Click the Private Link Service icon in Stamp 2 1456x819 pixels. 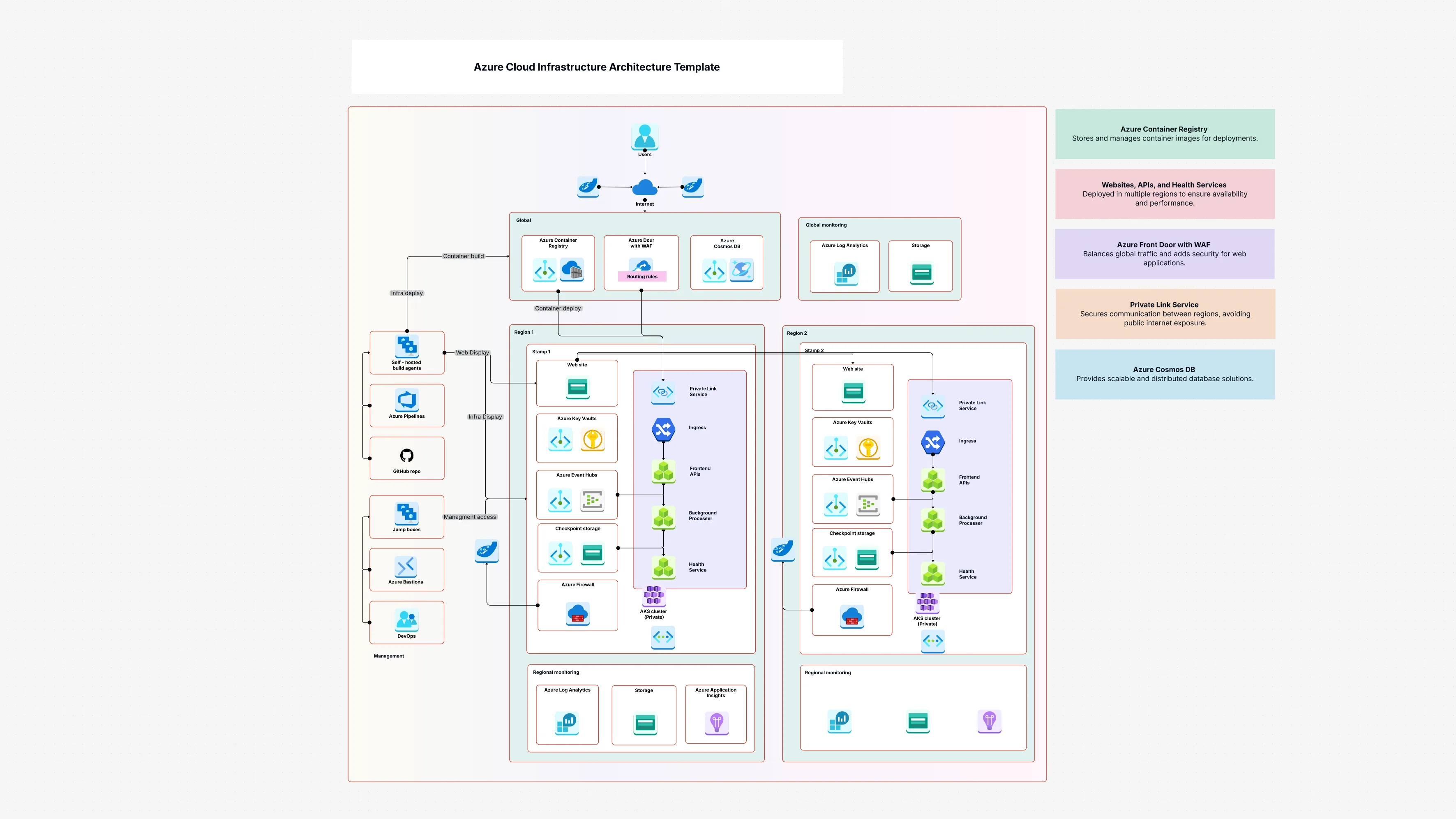coord(932,406)
